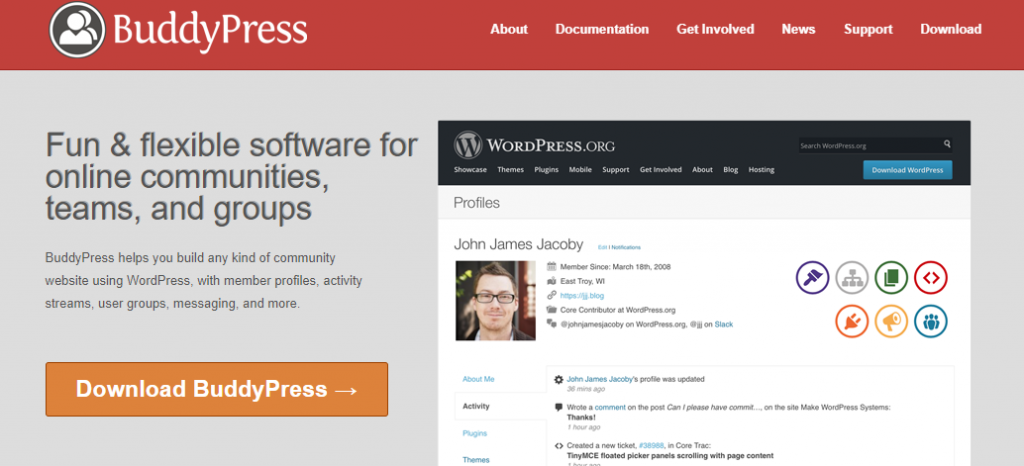Select Themes in the WordPress.org dark menu
Image resolution: width=1024 pixels, height=466 pixels.
pyautogui.click(x=511, y=170)
